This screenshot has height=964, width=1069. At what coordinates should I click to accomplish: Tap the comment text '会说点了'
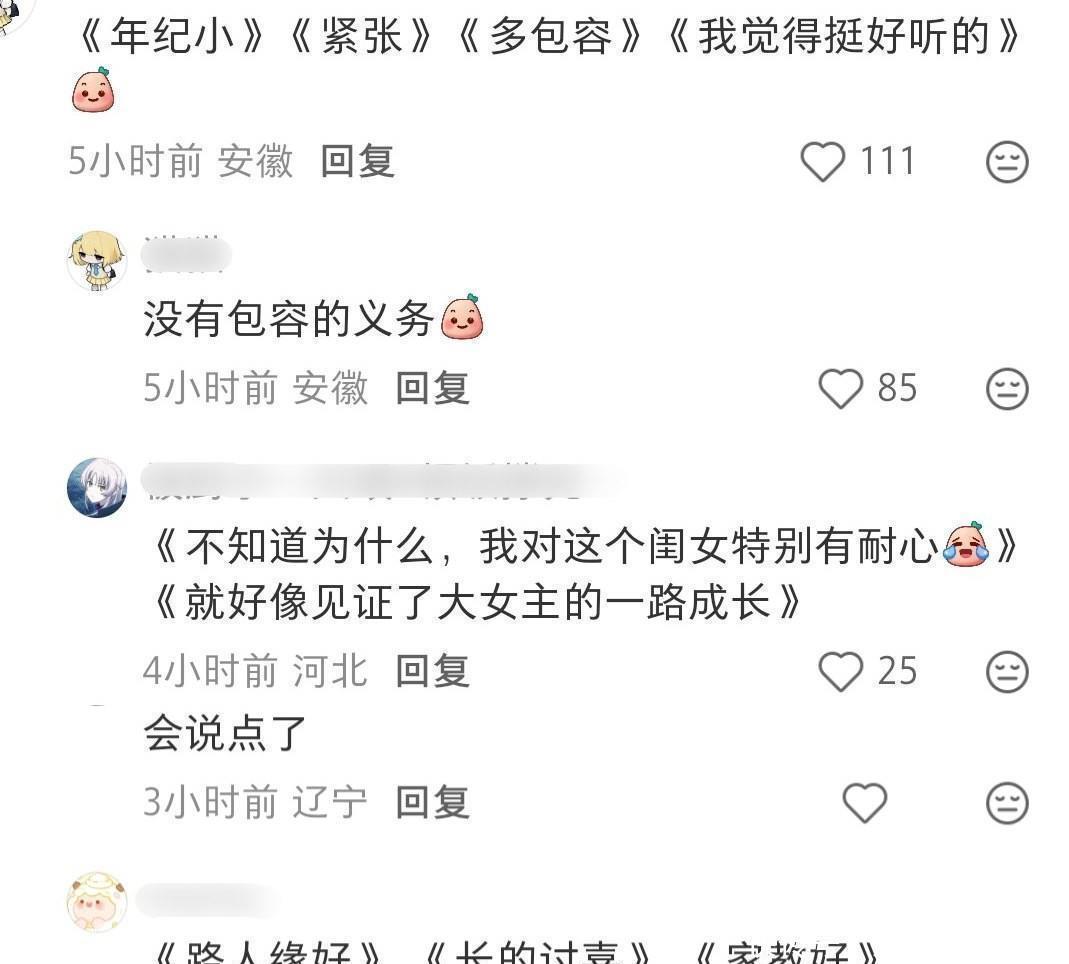[224, 734]
